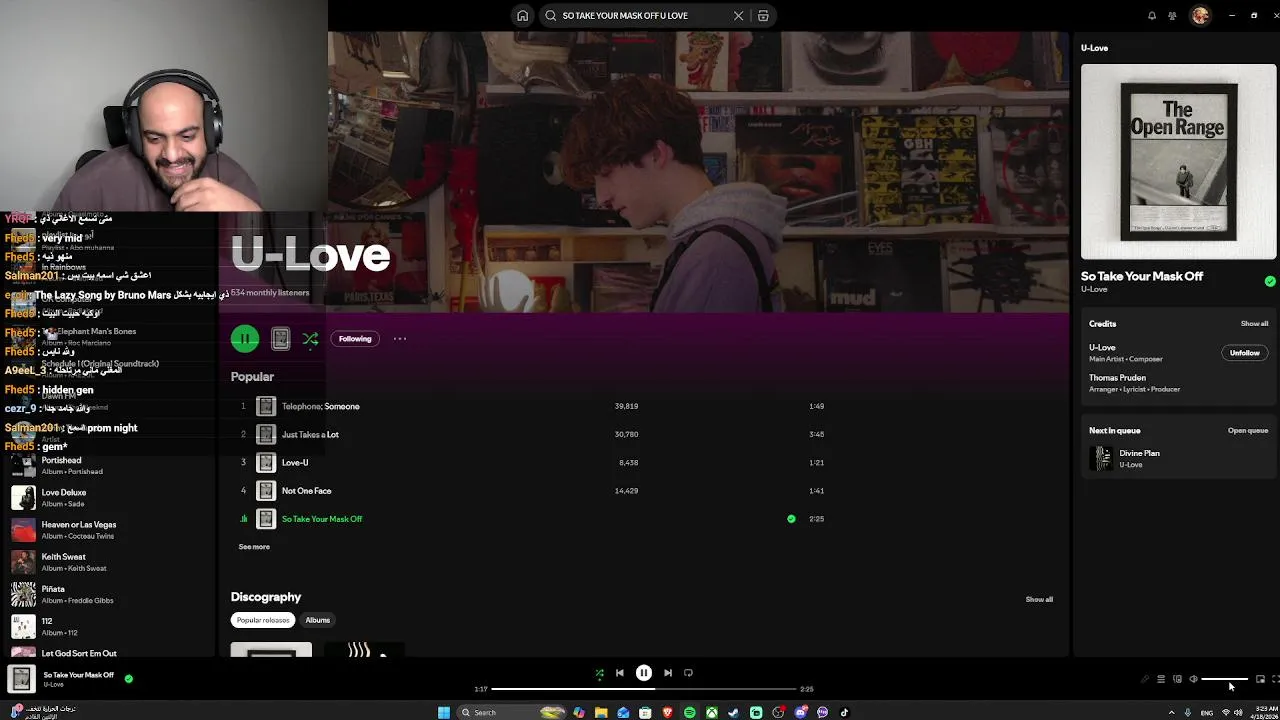Open Love Deluxe album in library
Screen dimensions: 1280x720
(110, 498)
